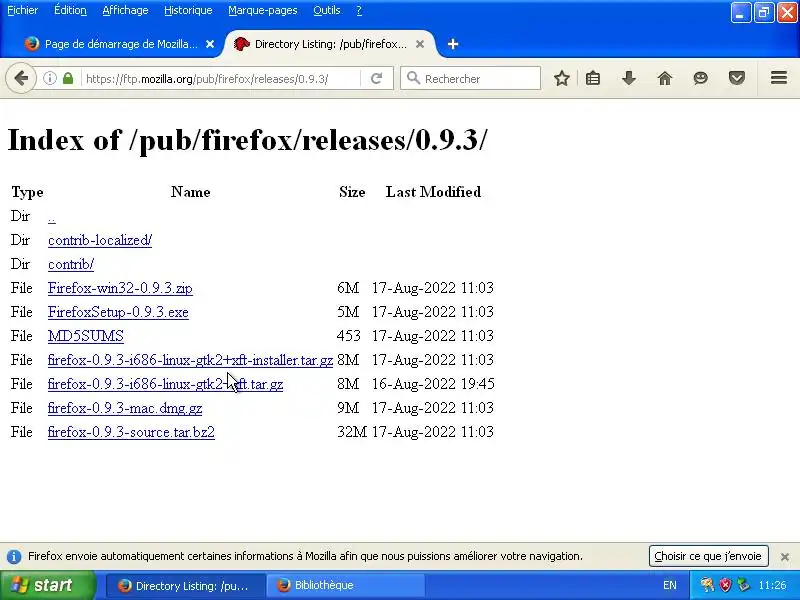Image resolution: width=800 pixels, height=600 pixels.
Task: Go back with the back arrow button
Action: click(21, 79)
